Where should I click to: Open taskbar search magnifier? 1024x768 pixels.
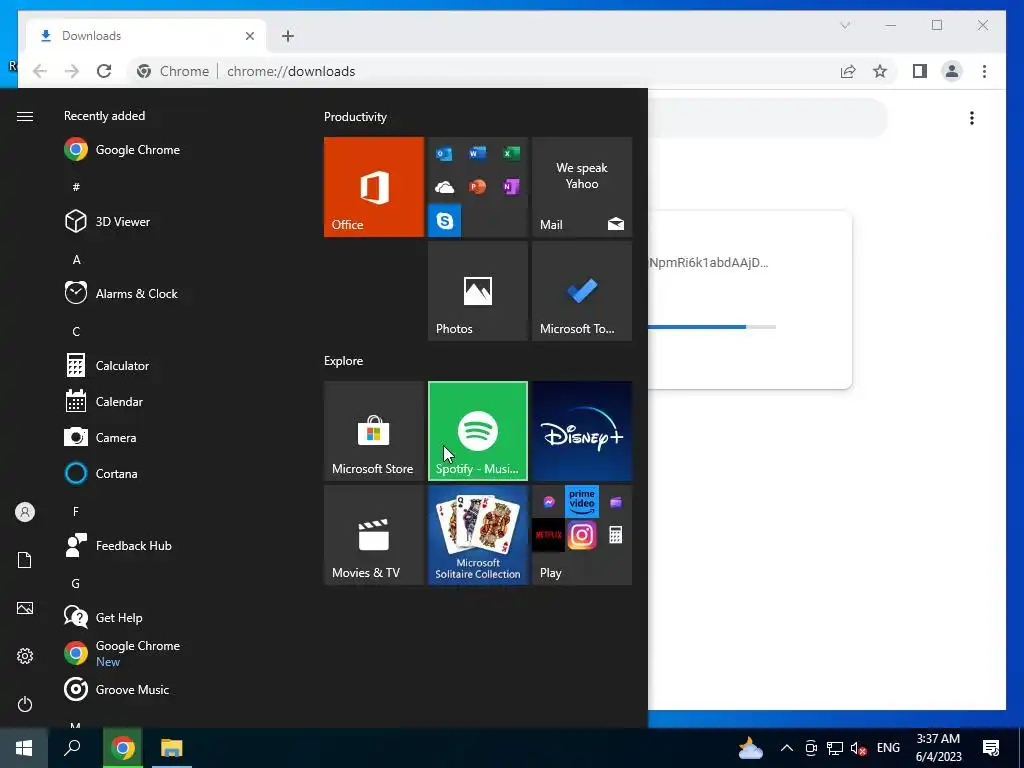point(72,748)
